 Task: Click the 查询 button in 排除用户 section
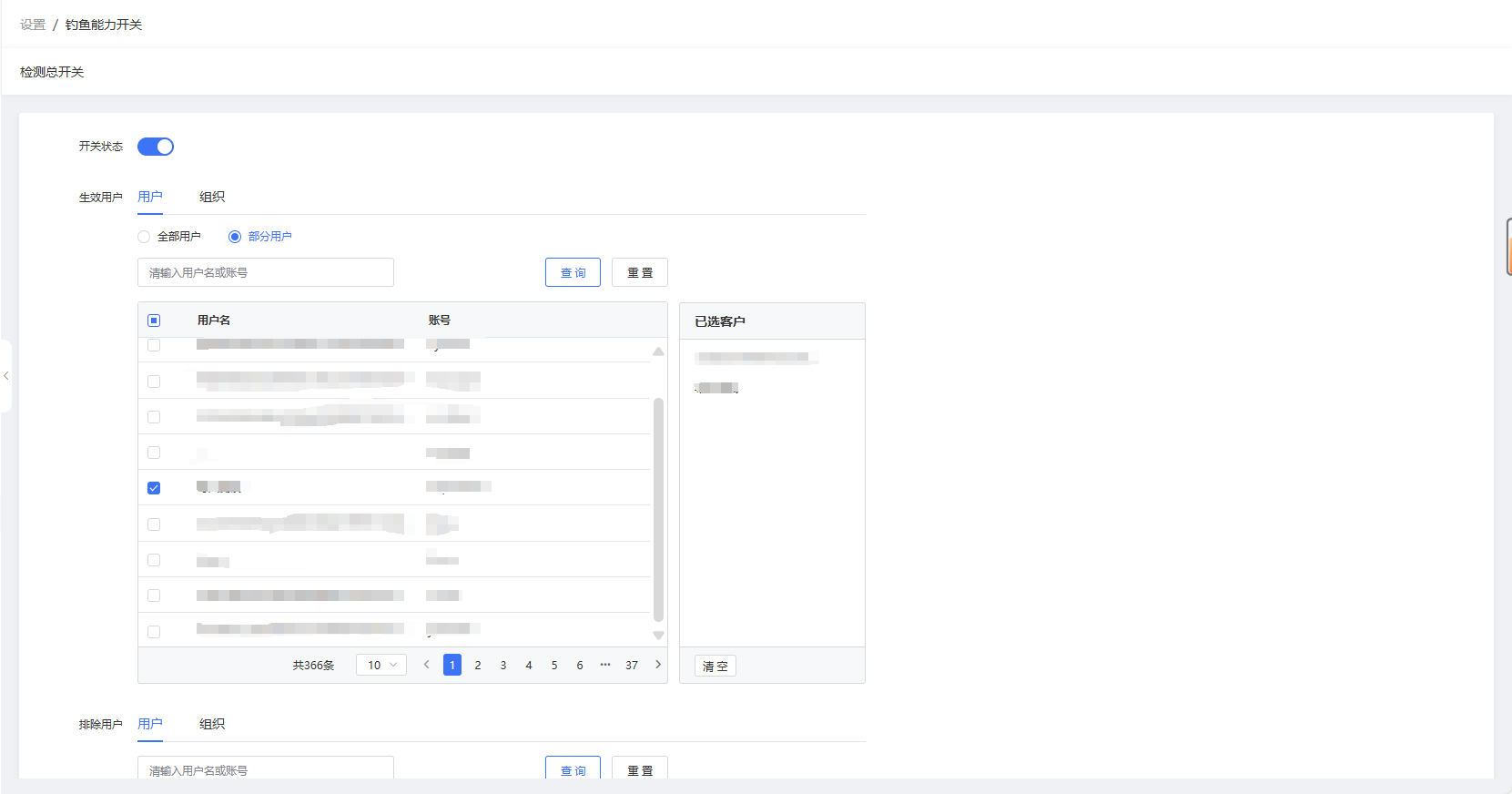(x=573, y=768)
